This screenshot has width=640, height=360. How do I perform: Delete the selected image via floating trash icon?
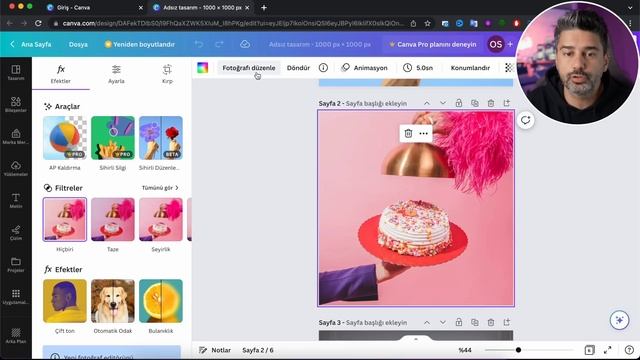click(408, 133)
